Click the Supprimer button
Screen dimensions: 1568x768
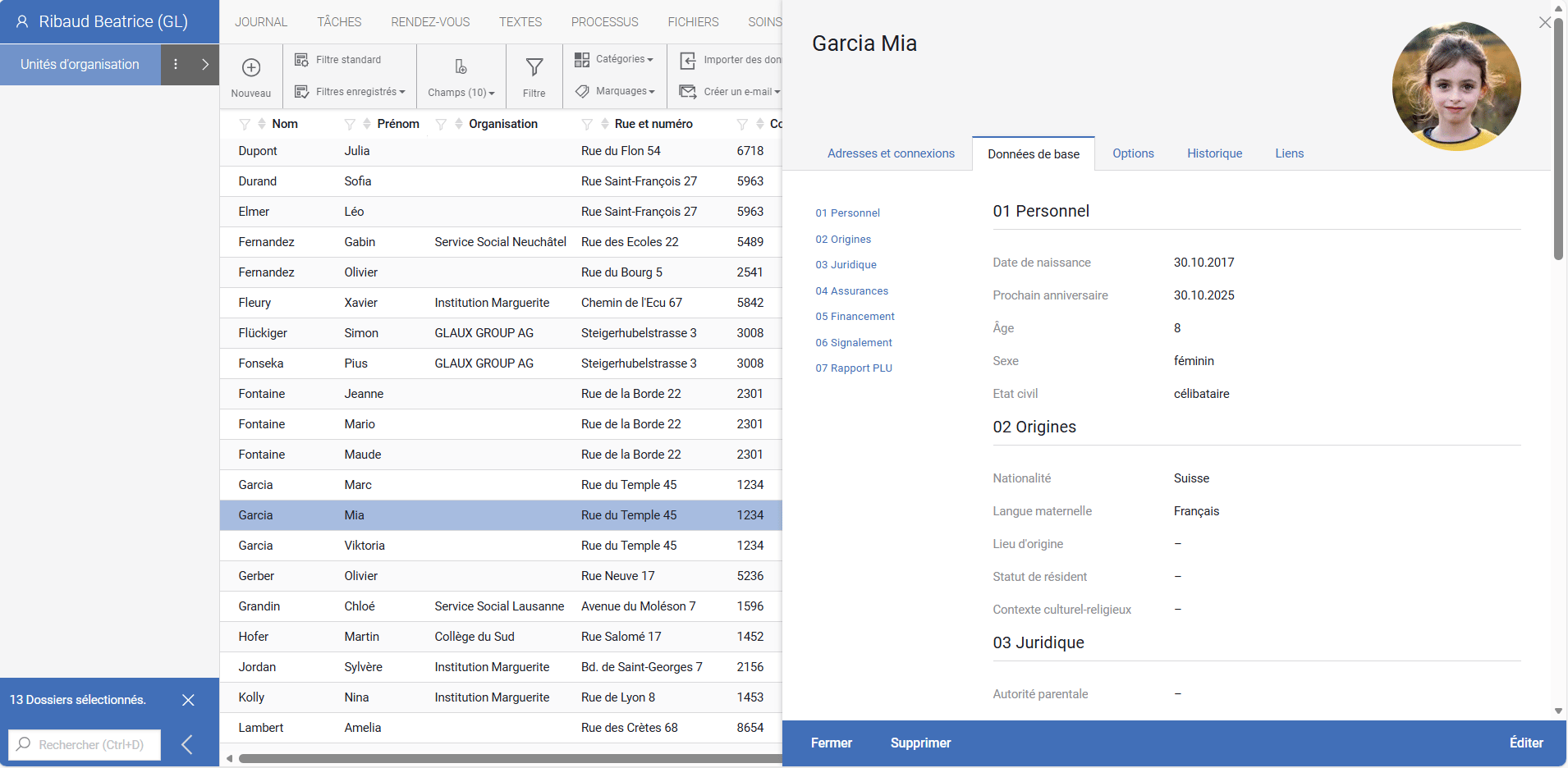click(x=919, y=743)
